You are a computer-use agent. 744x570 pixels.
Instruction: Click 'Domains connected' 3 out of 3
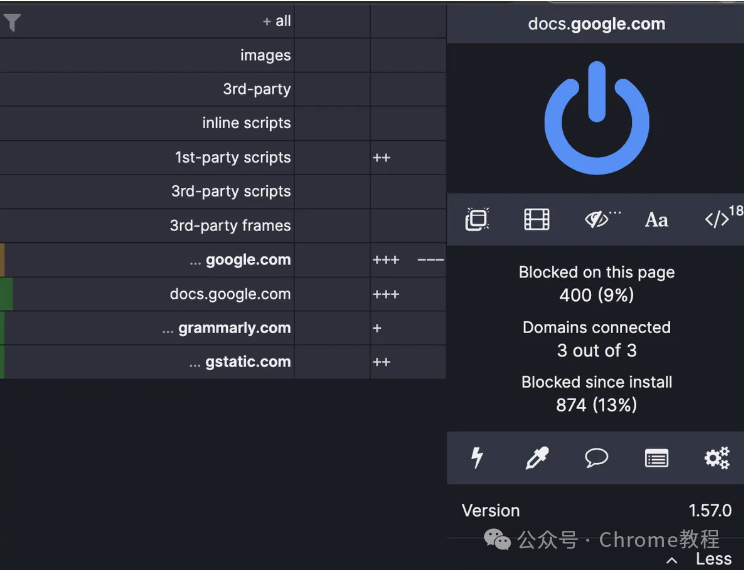click(x=596, y=338)
